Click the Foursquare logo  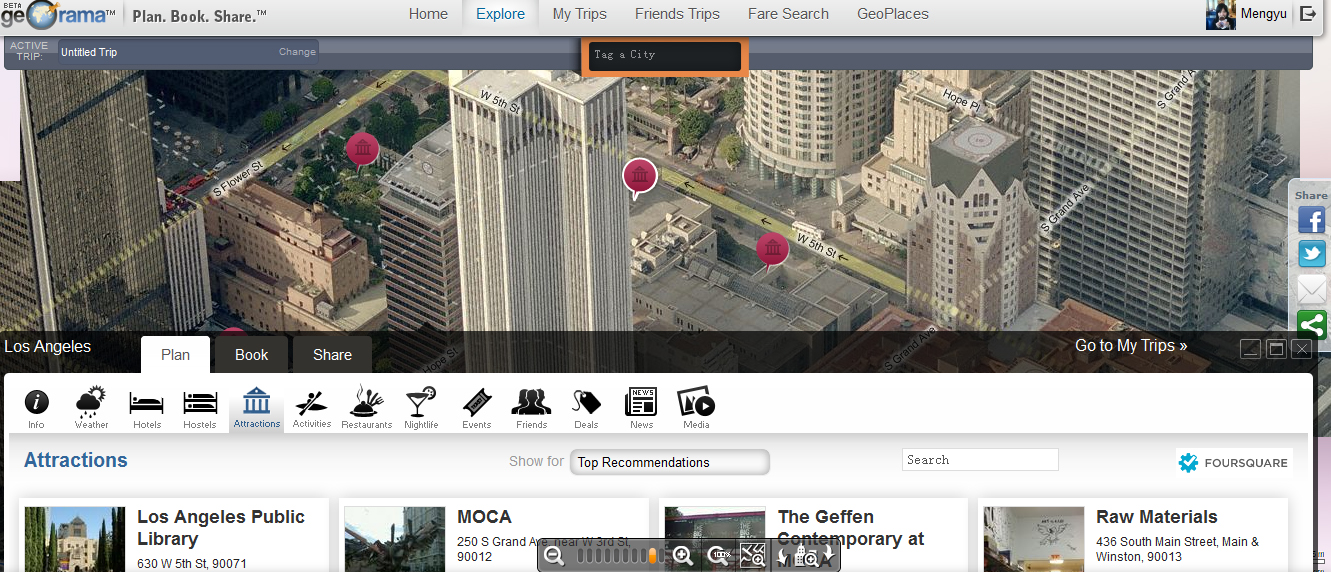point(1233,463)
